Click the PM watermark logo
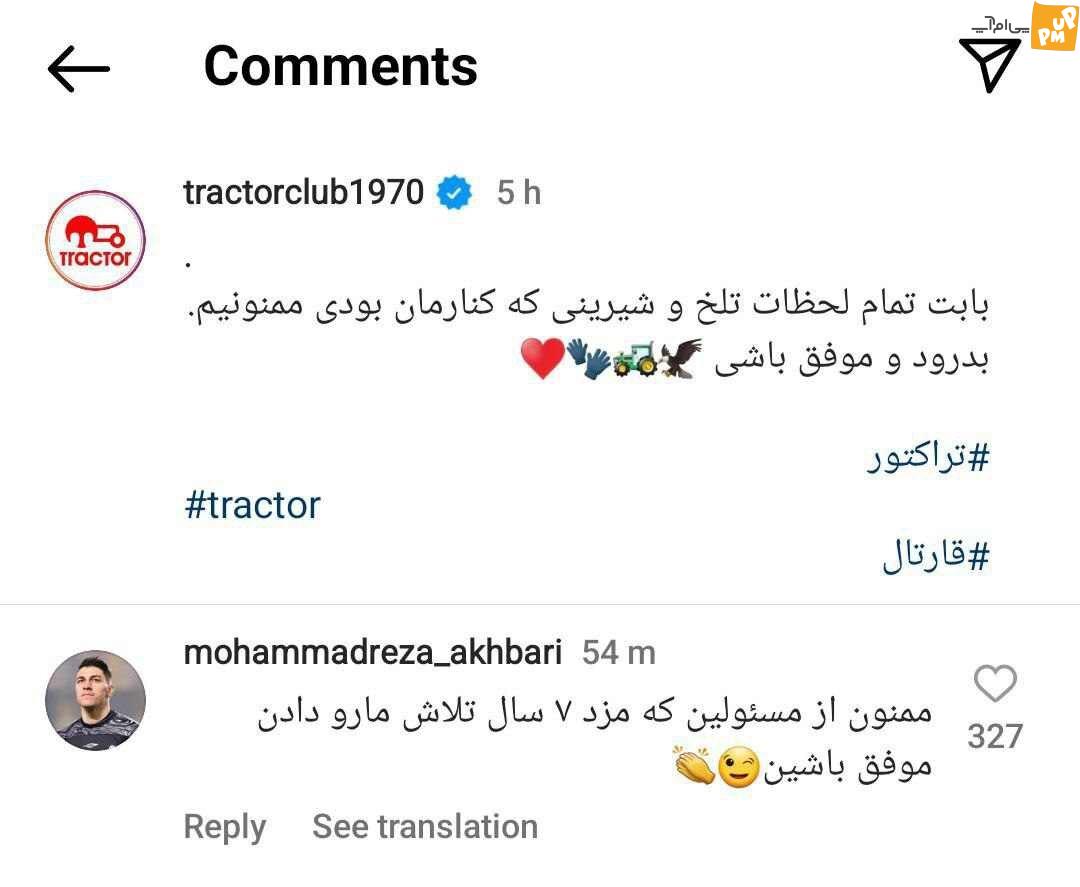The image size is (1080, 887). click(1054, 26)
